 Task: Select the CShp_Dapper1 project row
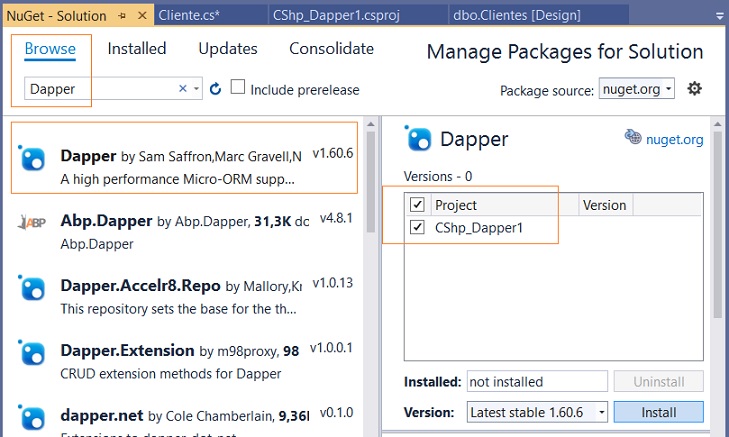(553, 227)
